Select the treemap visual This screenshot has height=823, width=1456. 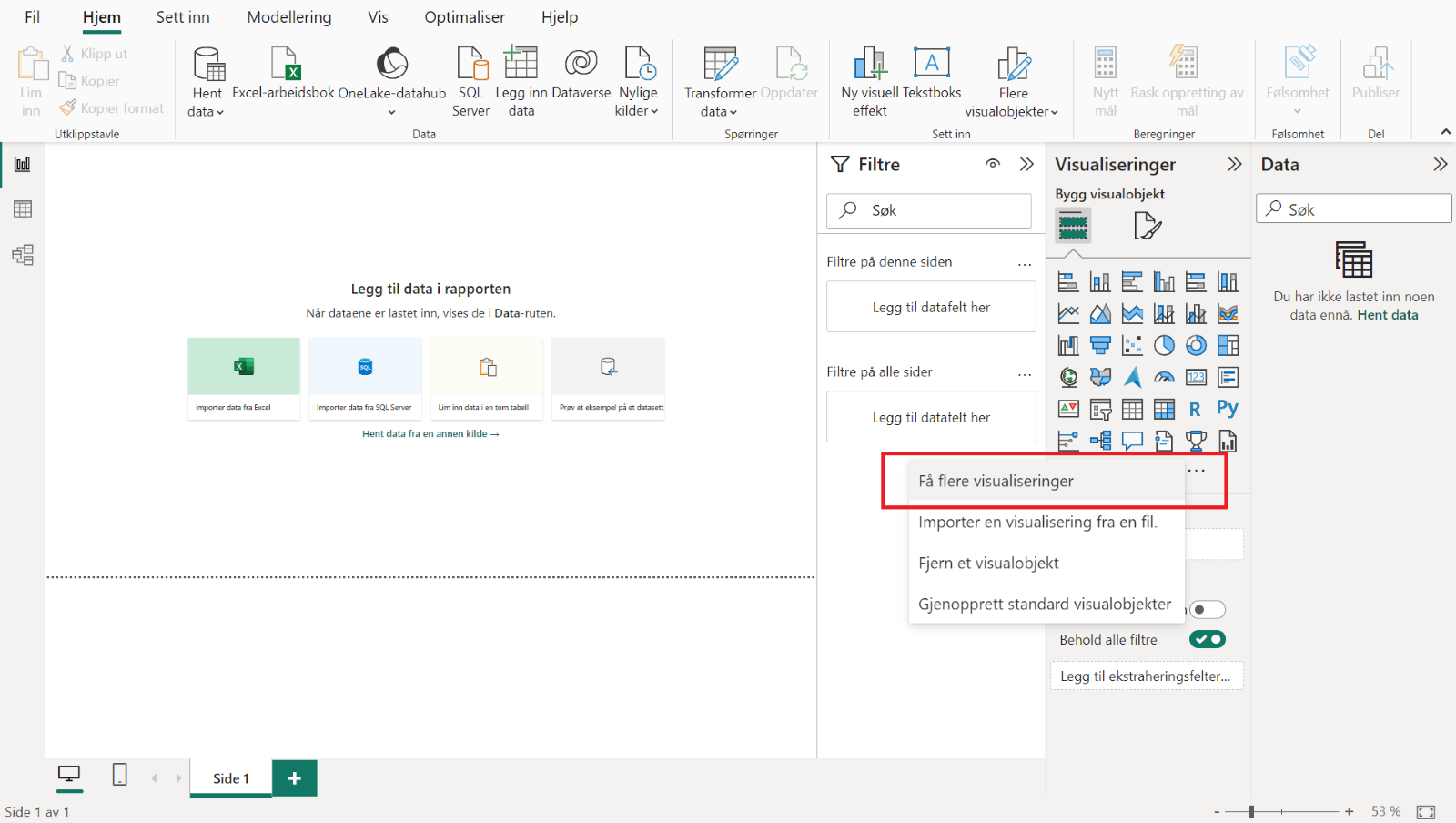pyautogui.click(x=1228, y=346)
